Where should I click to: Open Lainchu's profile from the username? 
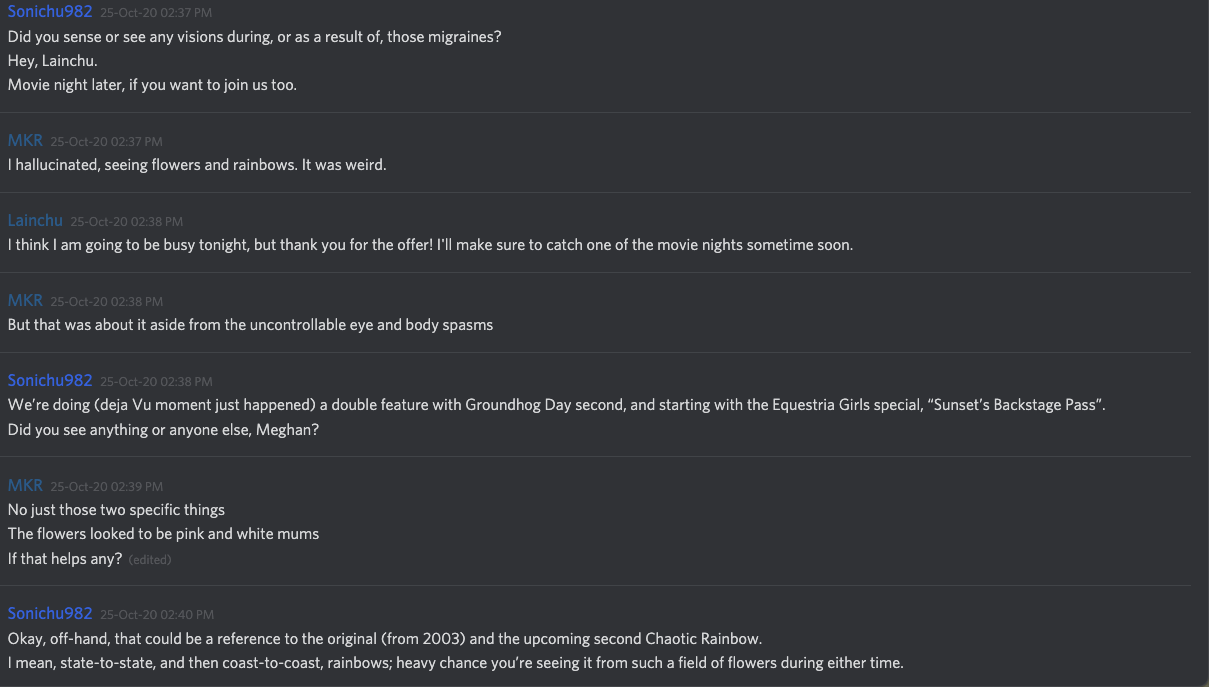[x=35, y=221]
